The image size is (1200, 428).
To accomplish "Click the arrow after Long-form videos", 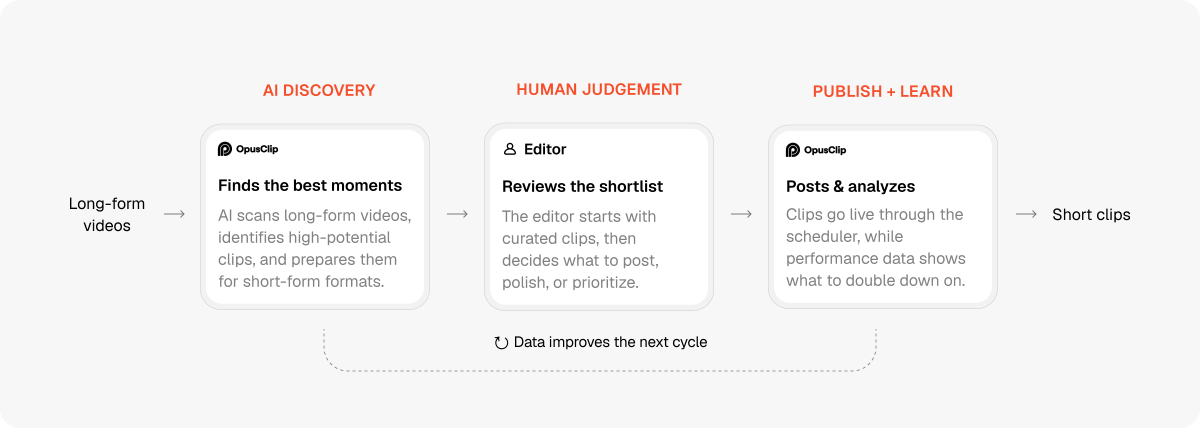I will (174, 214).
